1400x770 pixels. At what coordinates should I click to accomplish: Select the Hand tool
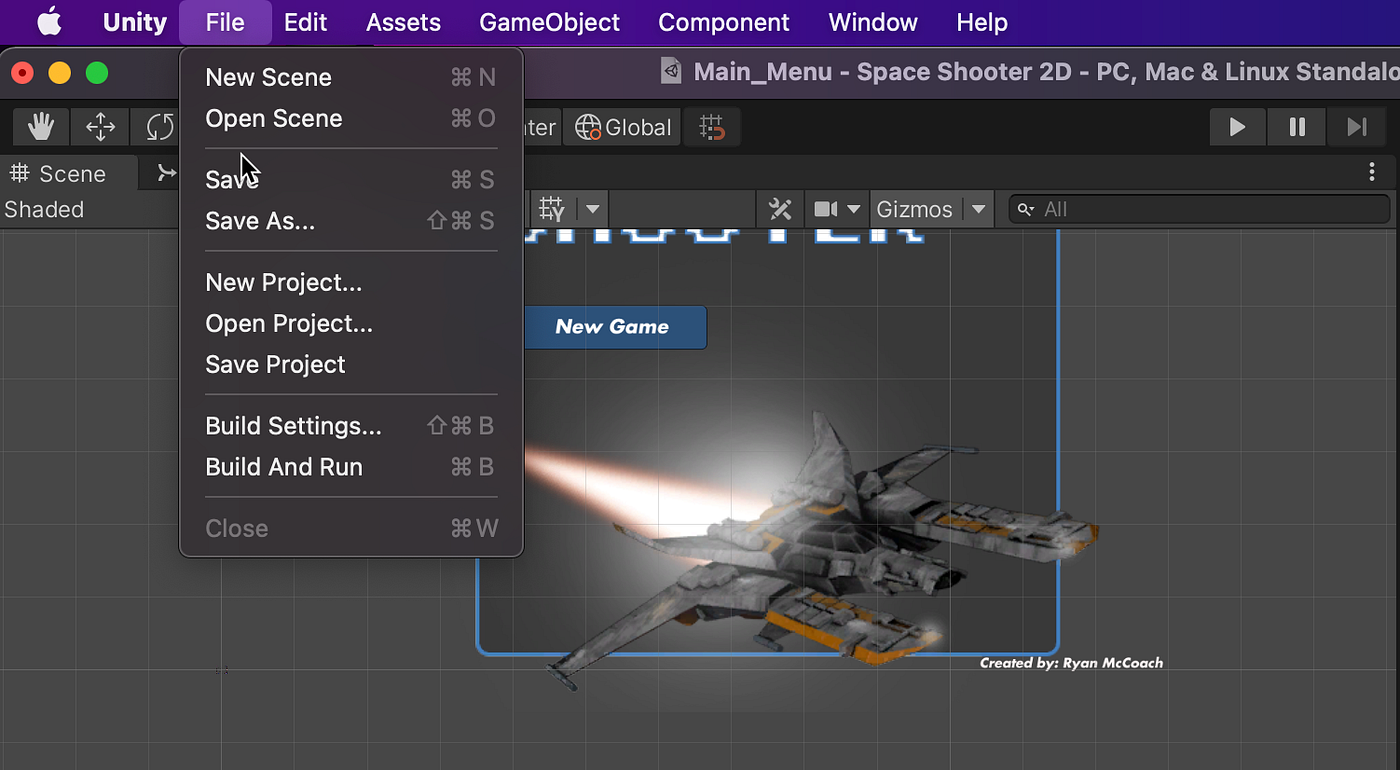click(41, 127)
